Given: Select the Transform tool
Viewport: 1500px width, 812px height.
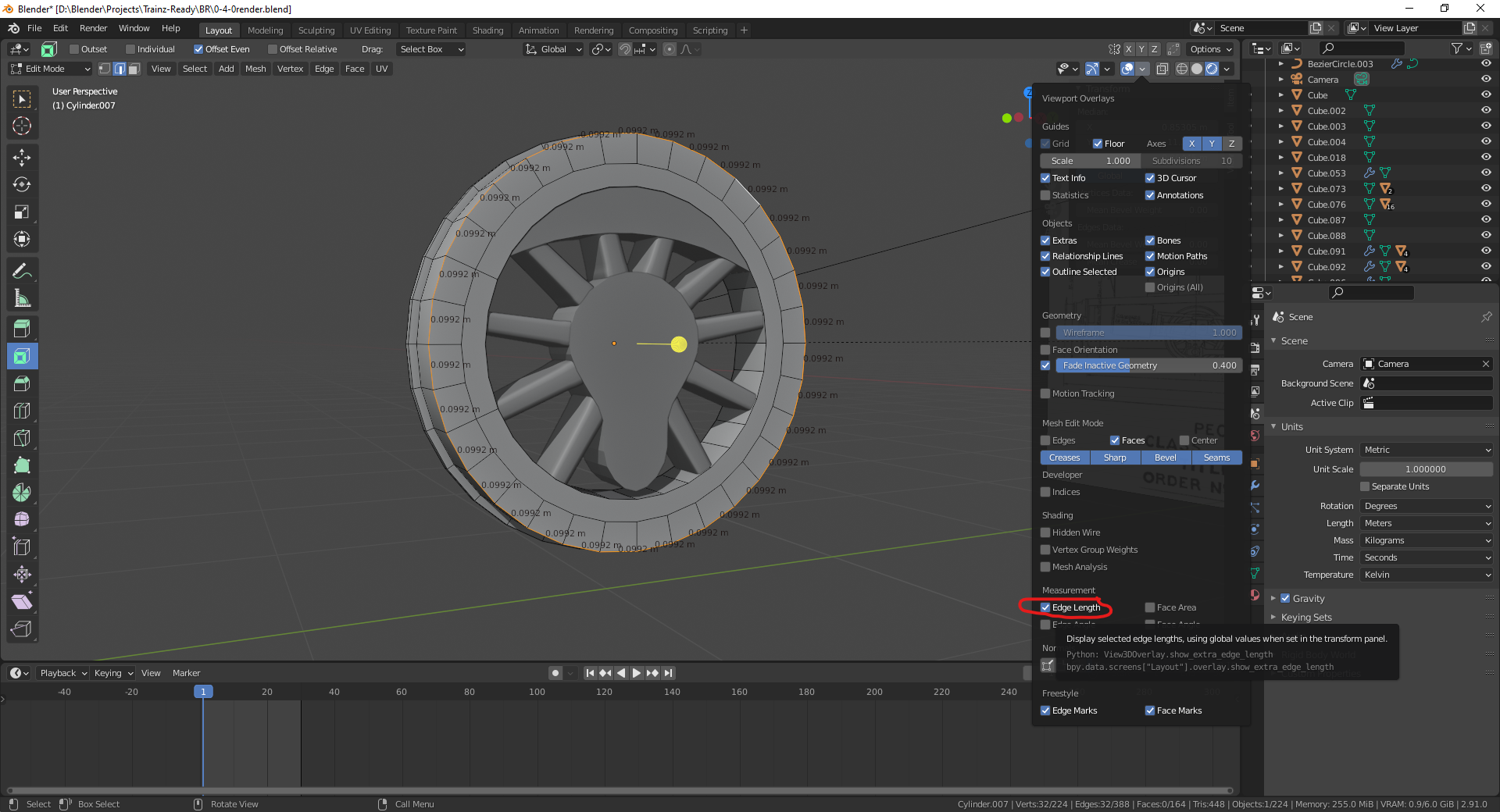Looking at the screenshot, I should coord(22,240).
